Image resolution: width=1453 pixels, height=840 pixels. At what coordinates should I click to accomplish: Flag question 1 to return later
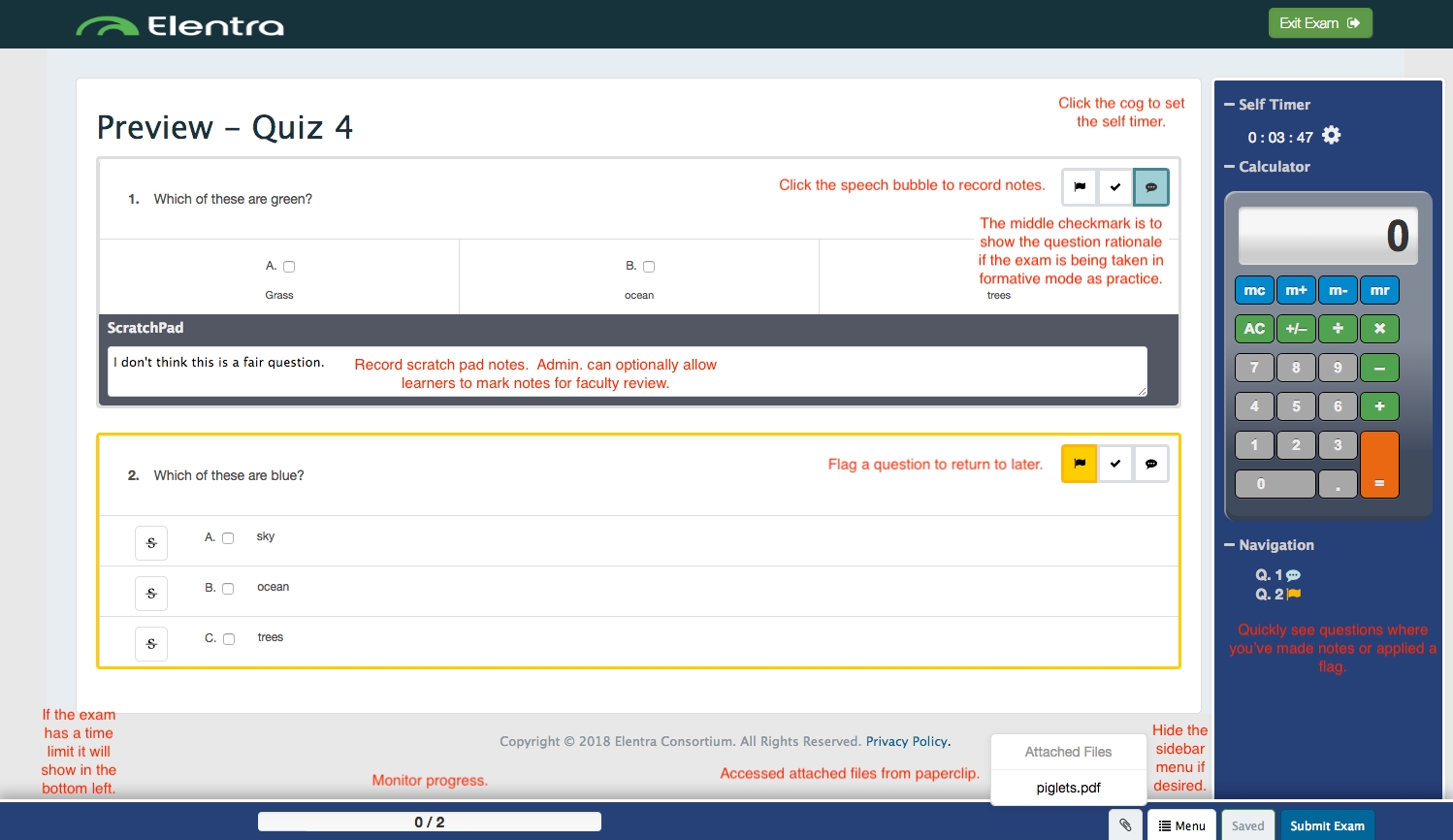tap(1080, 187)
